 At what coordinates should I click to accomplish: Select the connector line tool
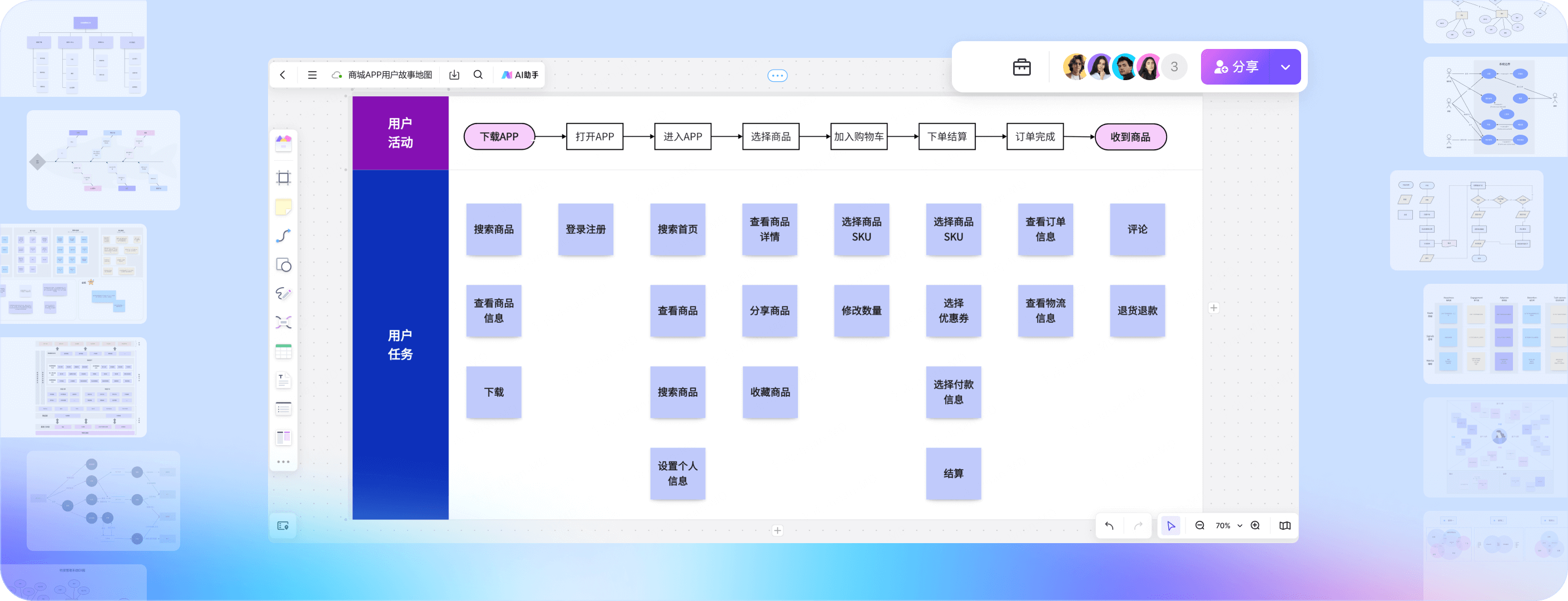[x=284, y=235]
